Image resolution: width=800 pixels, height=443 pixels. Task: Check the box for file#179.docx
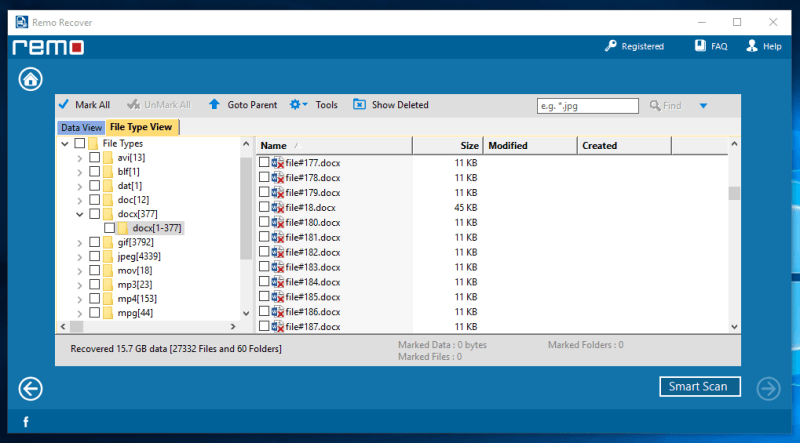coord(264,192)
